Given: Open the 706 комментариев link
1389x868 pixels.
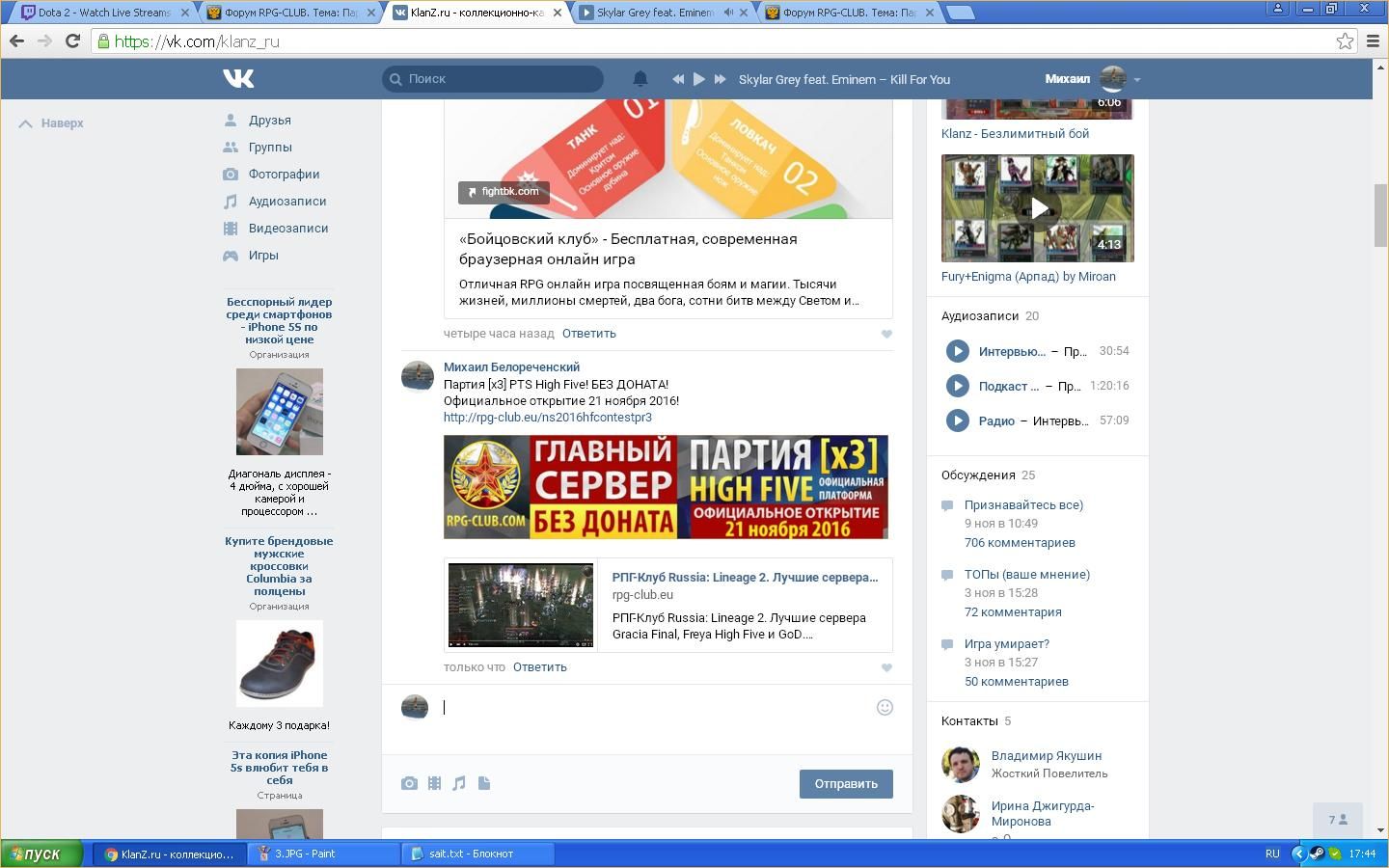Looking at the screenshot, I should point(1020,543).
